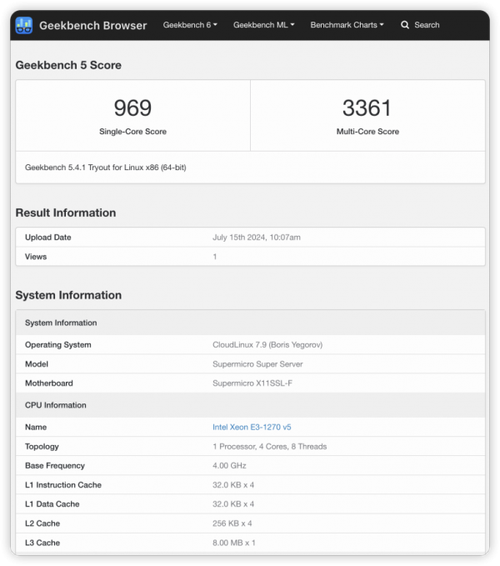Viewport: 500px width, 566px height.
Task: Click the CPU Information section header
Action: 56,405
